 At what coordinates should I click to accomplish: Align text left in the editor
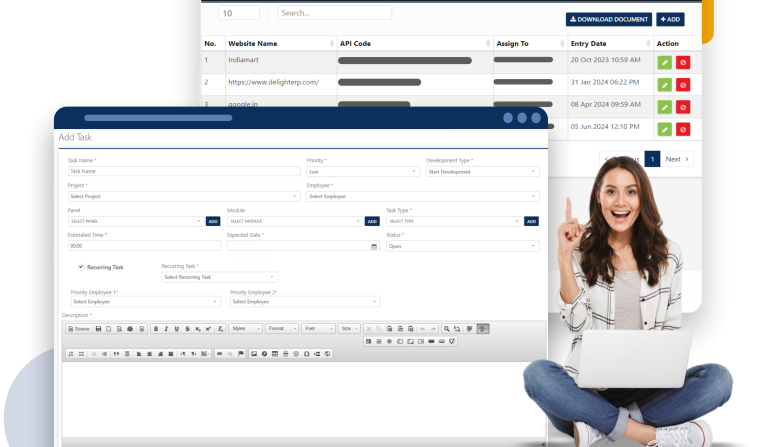tap(139, 354)
